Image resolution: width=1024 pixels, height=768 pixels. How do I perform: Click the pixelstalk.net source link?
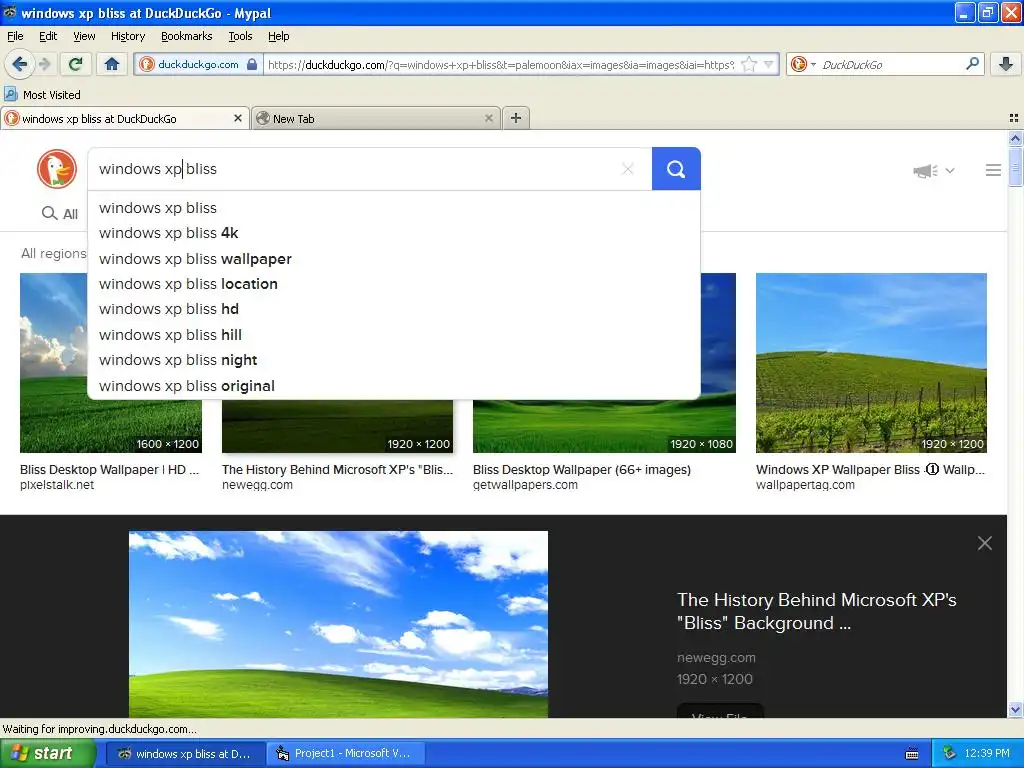tap(57, 485)
